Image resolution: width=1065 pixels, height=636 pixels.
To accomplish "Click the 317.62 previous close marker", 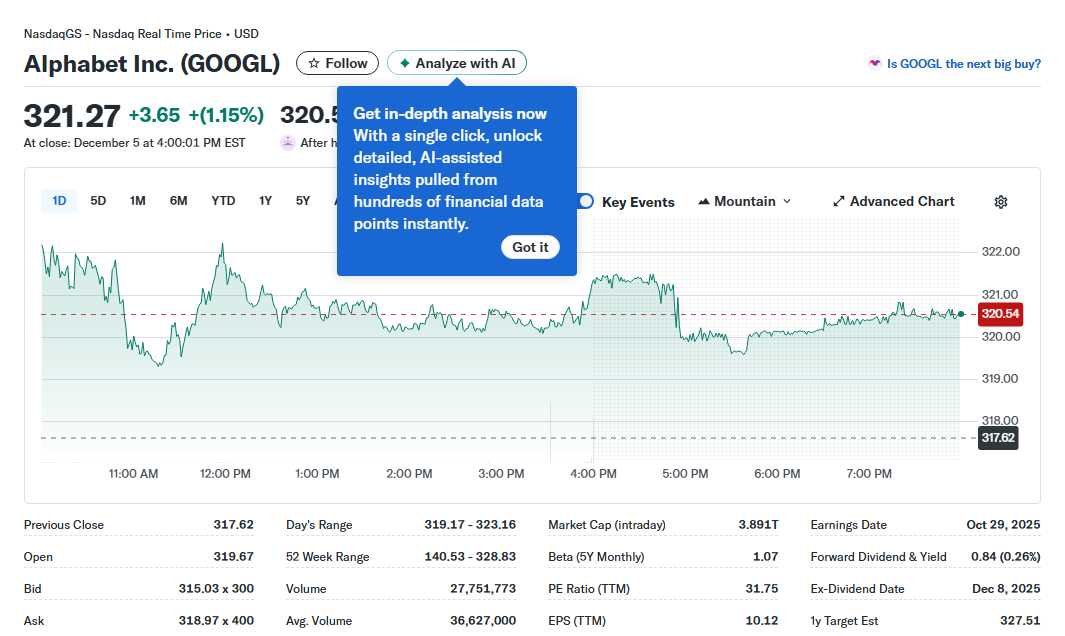I will (997, 438).
